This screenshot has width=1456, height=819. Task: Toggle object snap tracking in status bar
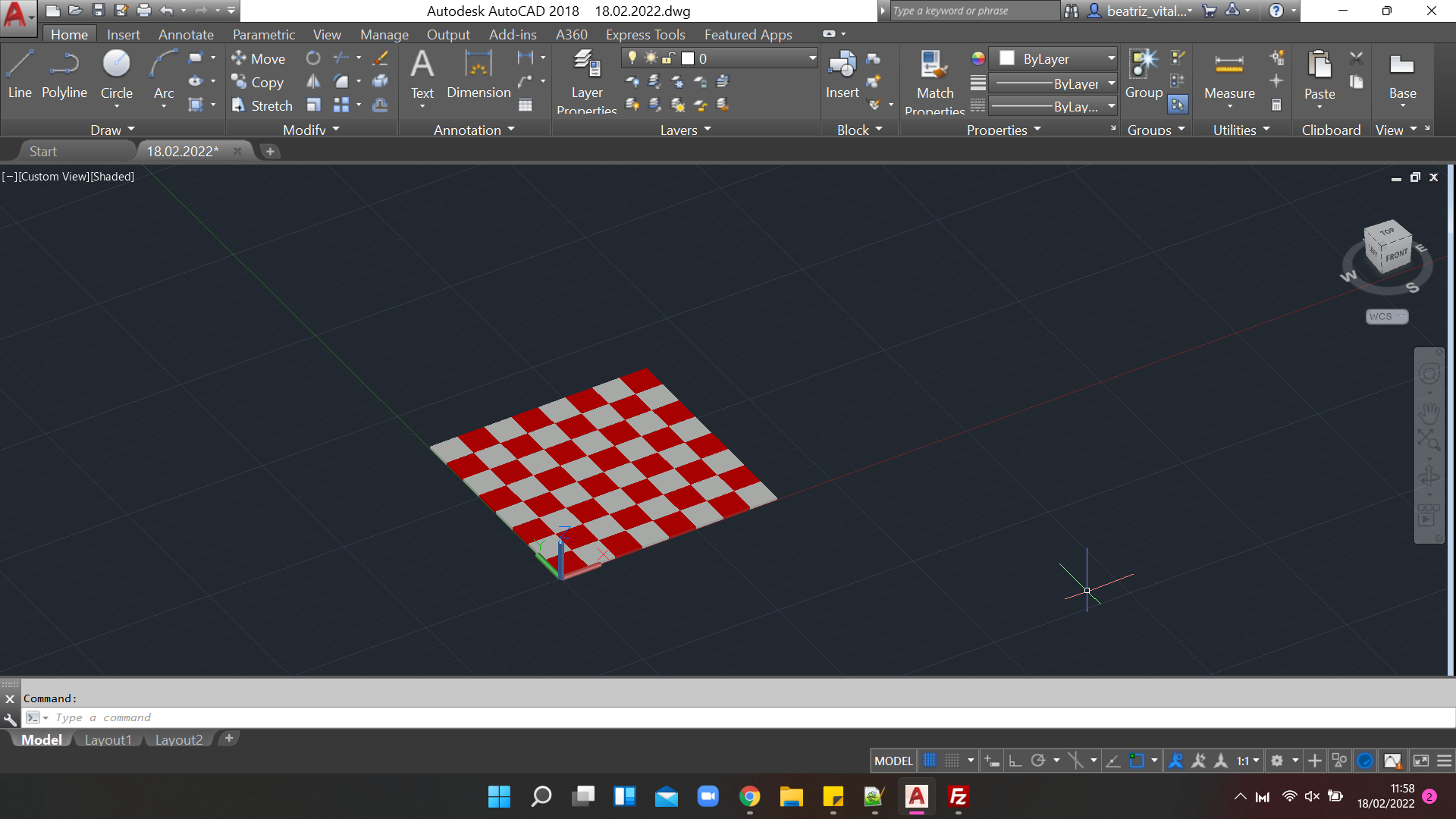point(1113,761)
